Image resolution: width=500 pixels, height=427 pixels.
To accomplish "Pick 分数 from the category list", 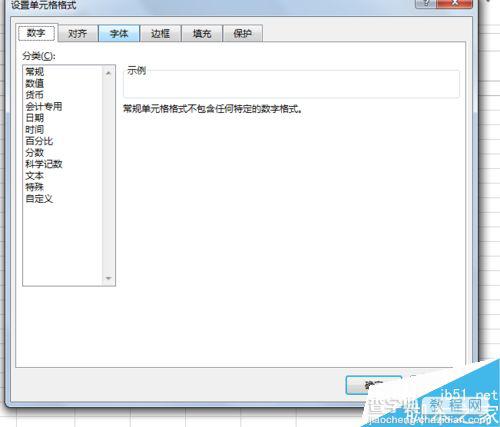I will point(35,153).
